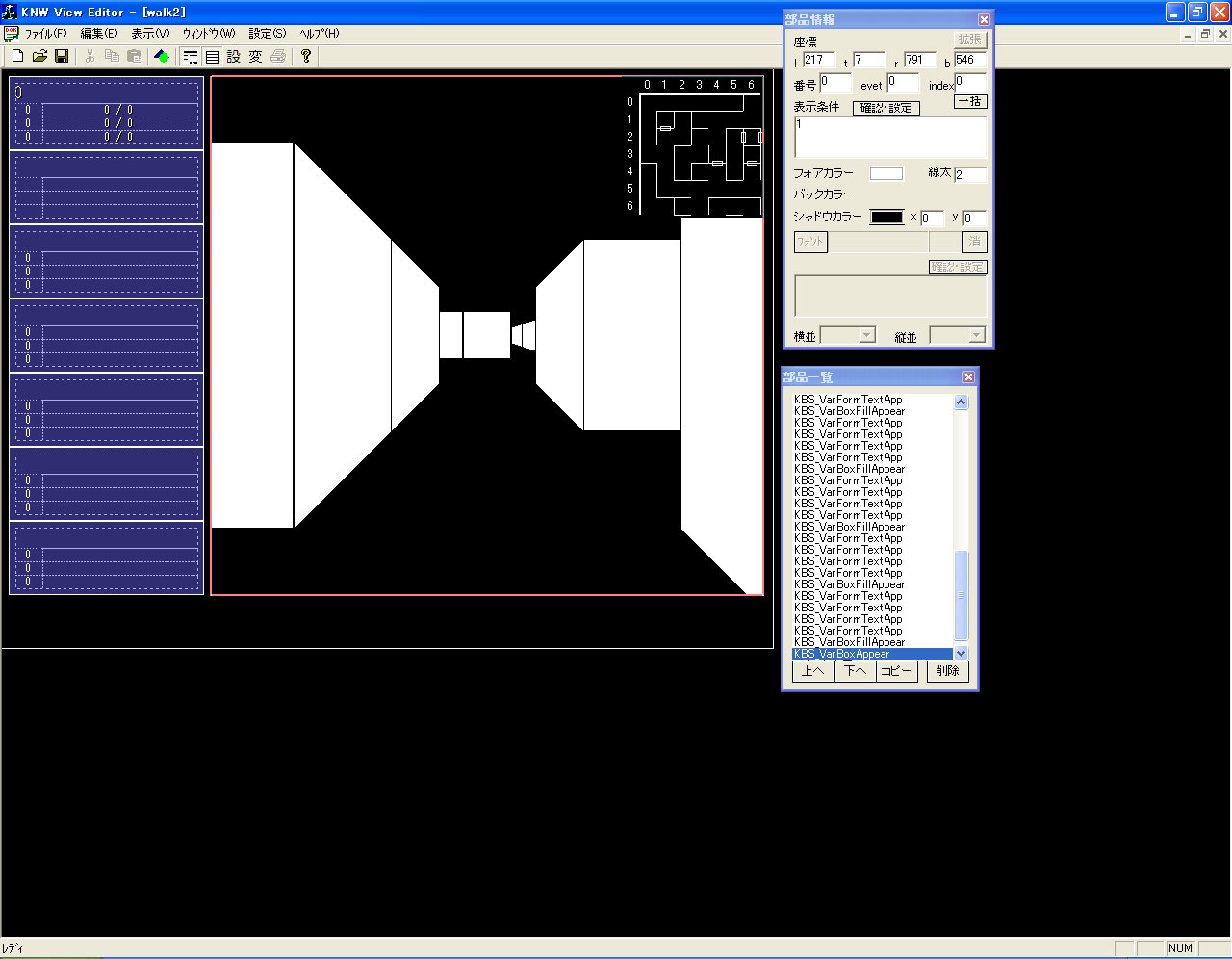This screenshot has height=959, width=1232.
Task: Move part up with 上へ button
Action: pos(812,671)
